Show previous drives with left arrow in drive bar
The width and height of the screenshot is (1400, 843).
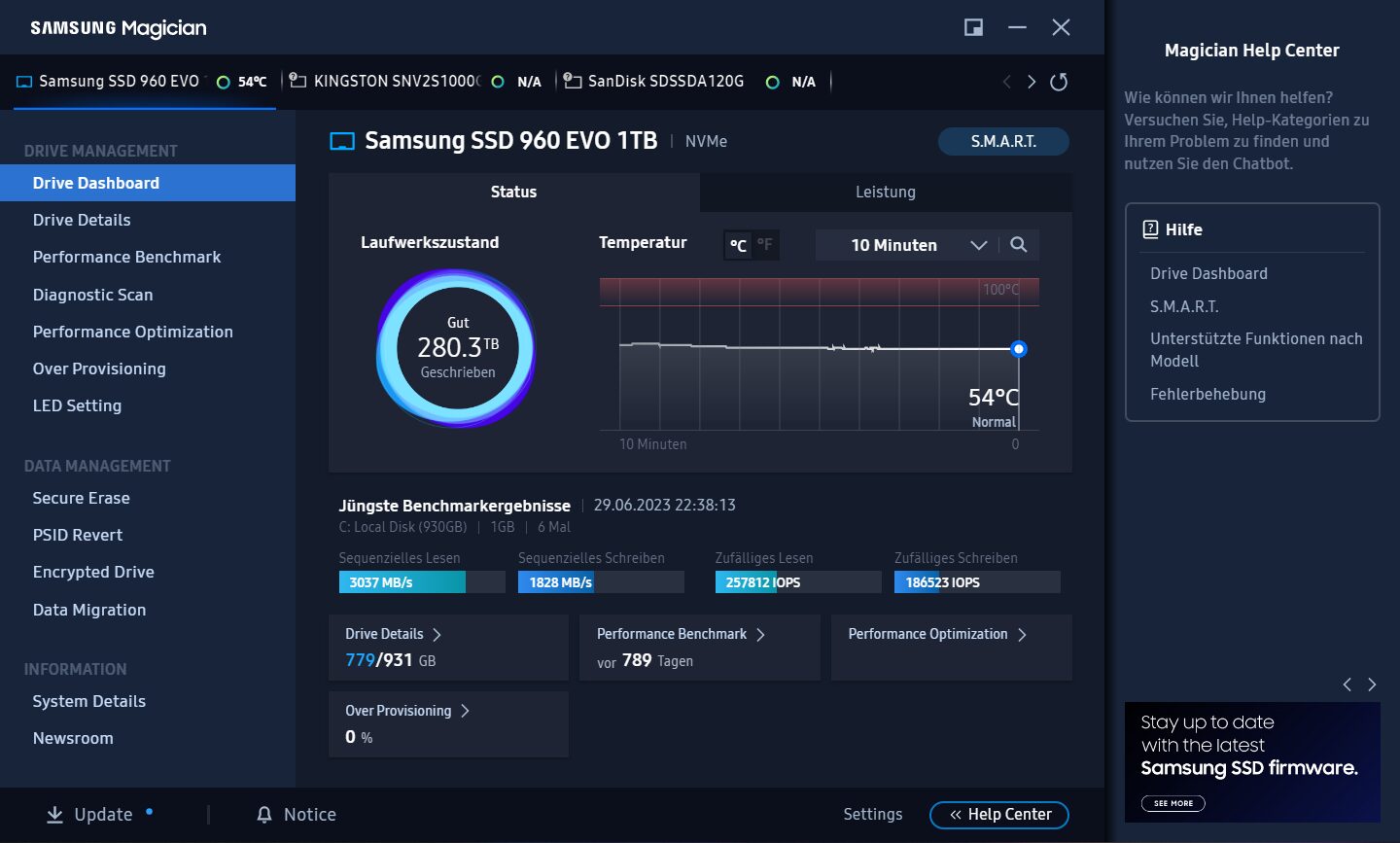coord(1006,82)
